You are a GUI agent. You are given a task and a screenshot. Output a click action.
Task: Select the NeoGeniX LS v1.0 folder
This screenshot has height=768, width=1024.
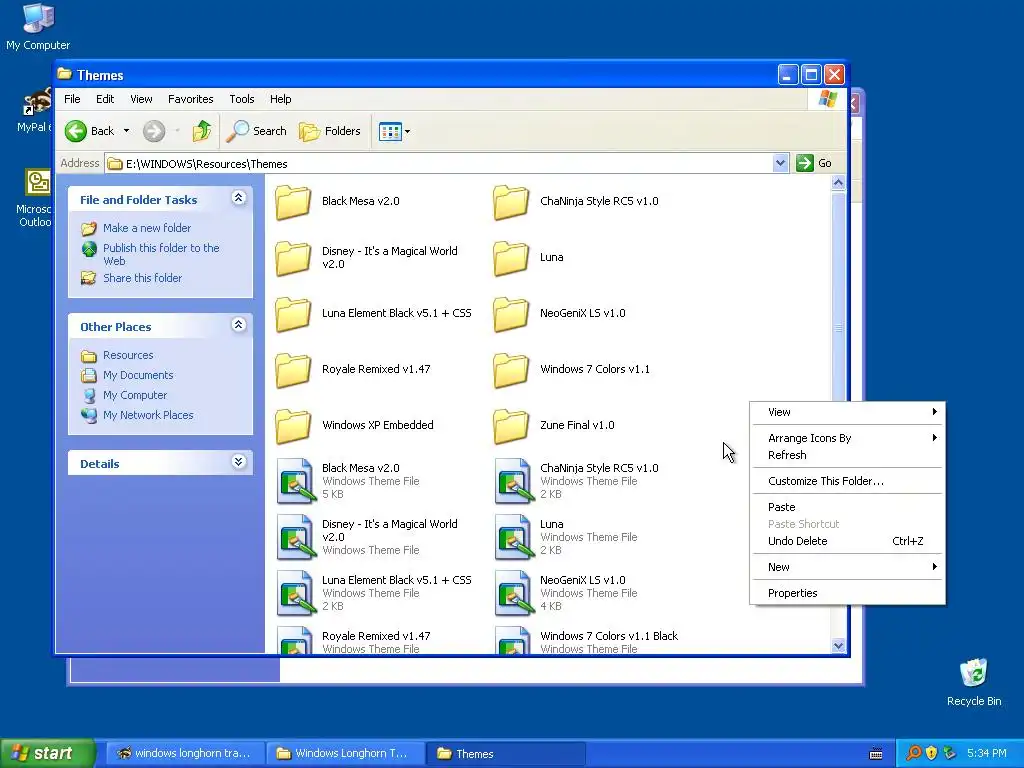click(511, 314)
